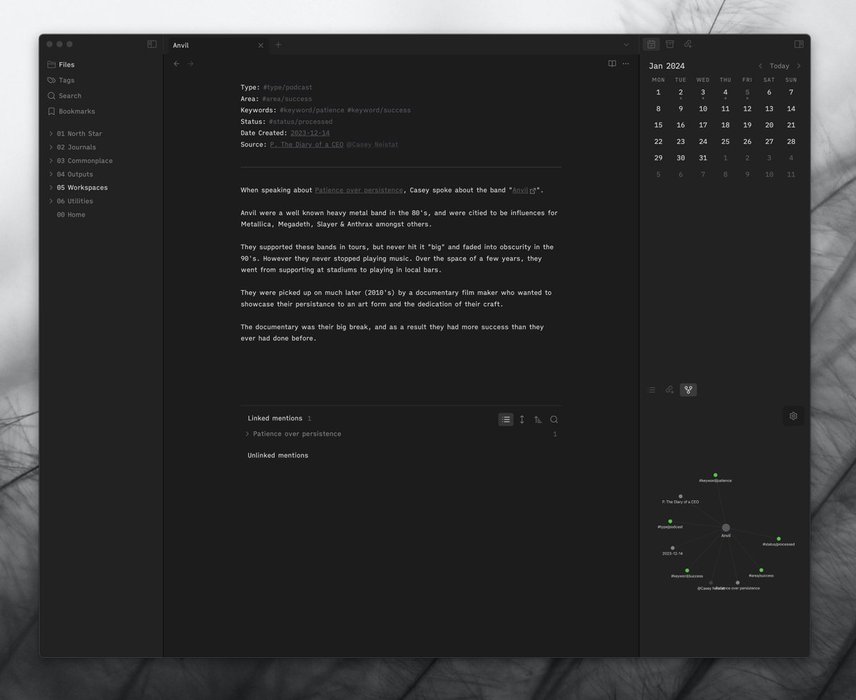Click the Anvil node in graph
The width and height of the screenshot is (856, 700).
tap(726, 527)
